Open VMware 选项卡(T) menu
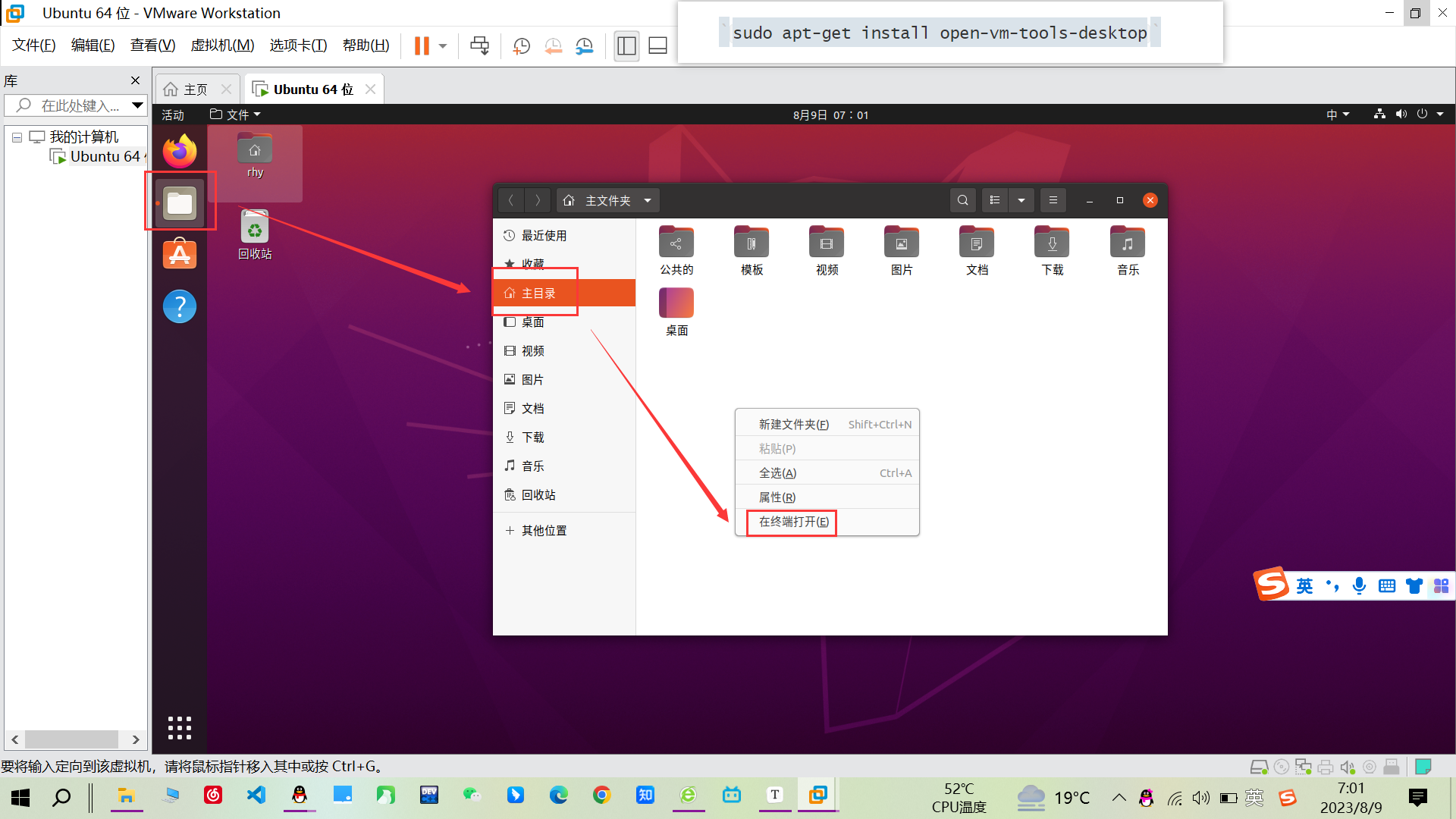The width and height of the screenshot is (1456, 819). [x=298, y=45]
